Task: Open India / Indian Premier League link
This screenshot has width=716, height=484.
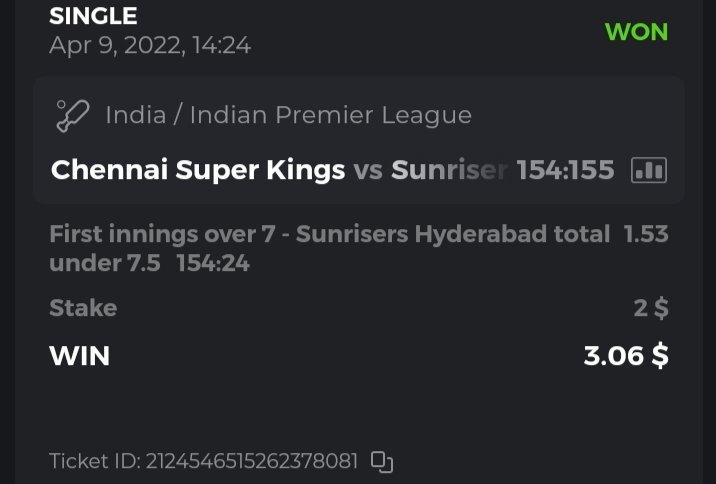Action: pos(288,115)
